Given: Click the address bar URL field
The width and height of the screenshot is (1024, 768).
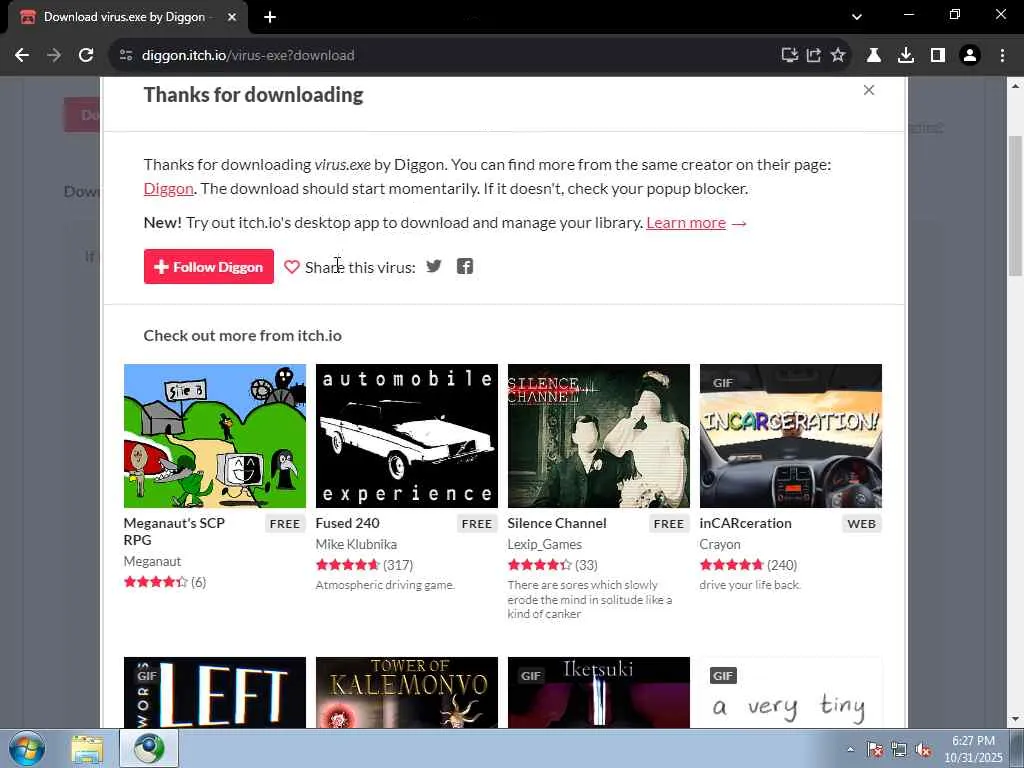Looking at the screenshot, I should coord(451,56).
